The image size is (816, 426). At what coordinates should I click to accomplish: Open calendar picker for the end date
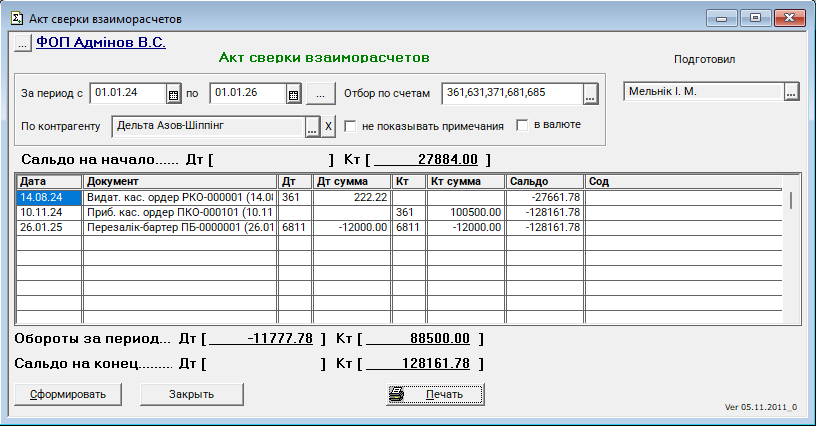pyautogui.click(x=293, y=94)
